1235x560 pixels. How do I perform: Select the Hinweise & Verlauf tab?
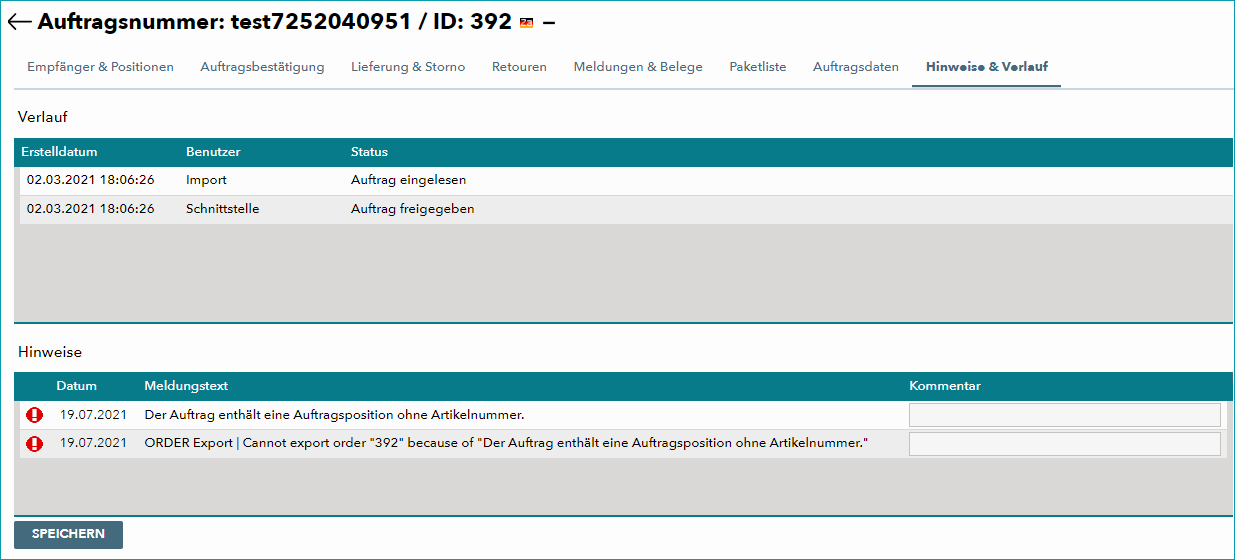[x=987, y=67]
